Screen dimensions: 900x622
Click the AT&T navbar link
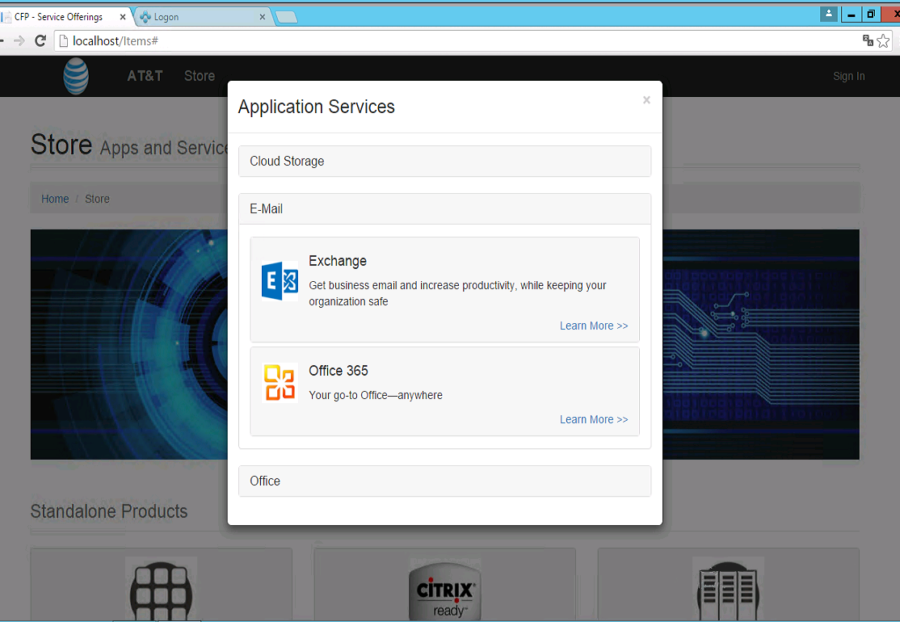coord(145,76)
